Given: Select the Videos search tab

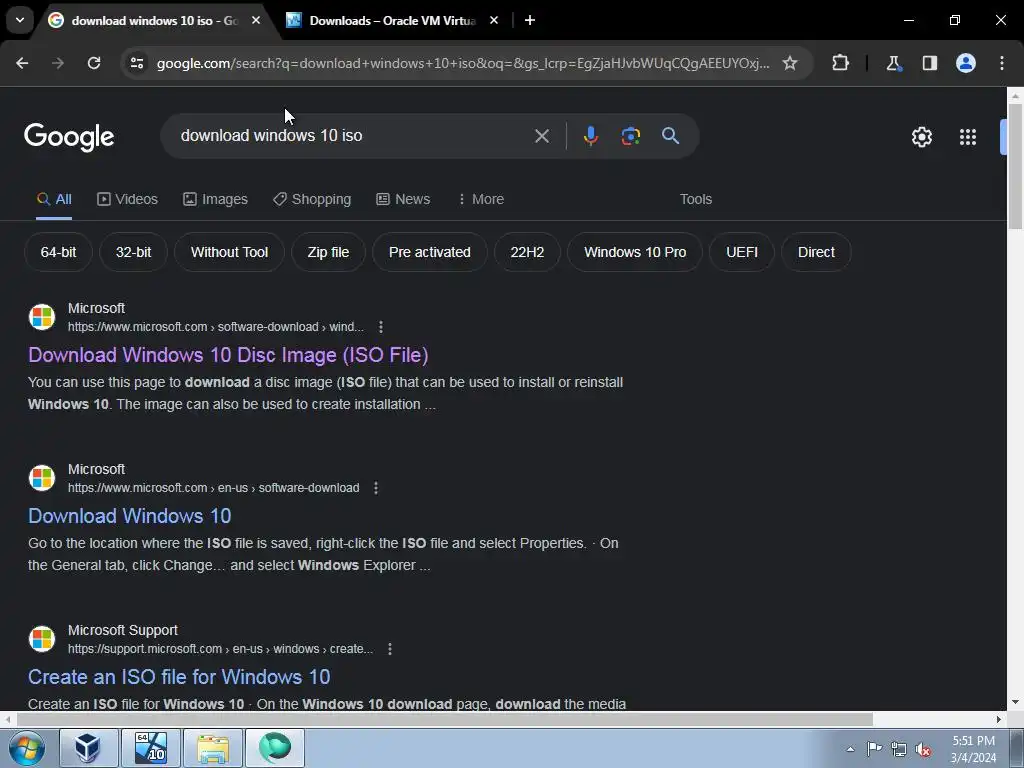Looking at the screenshot, I should tap(127, 199).
